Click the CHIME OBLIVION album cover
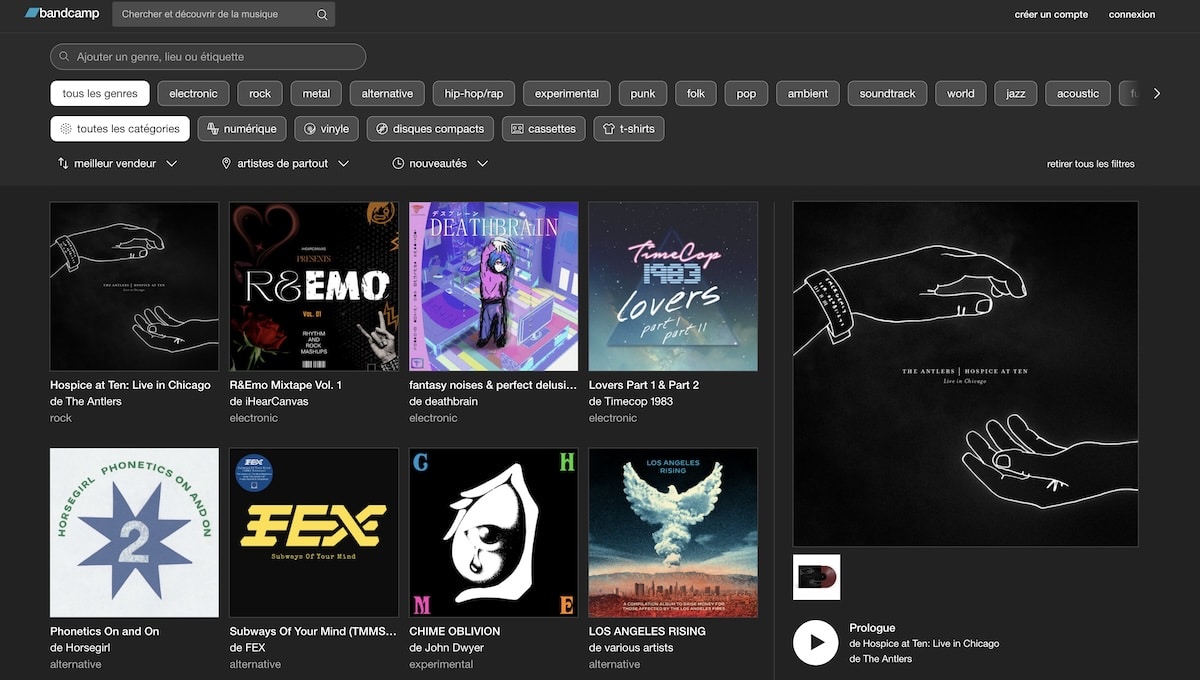The image size is (1200, 680). (494, 533)
